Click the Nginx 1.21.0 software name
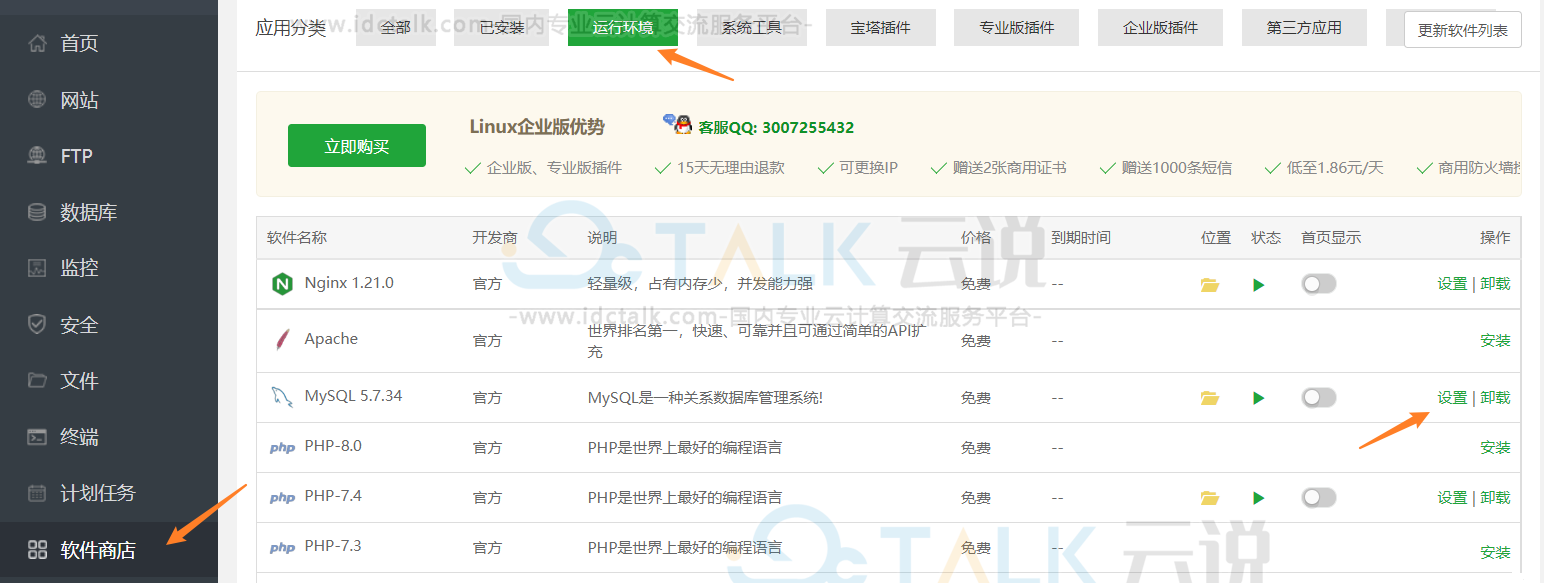Screen dimensions: 1544x583 click(349, 283)
